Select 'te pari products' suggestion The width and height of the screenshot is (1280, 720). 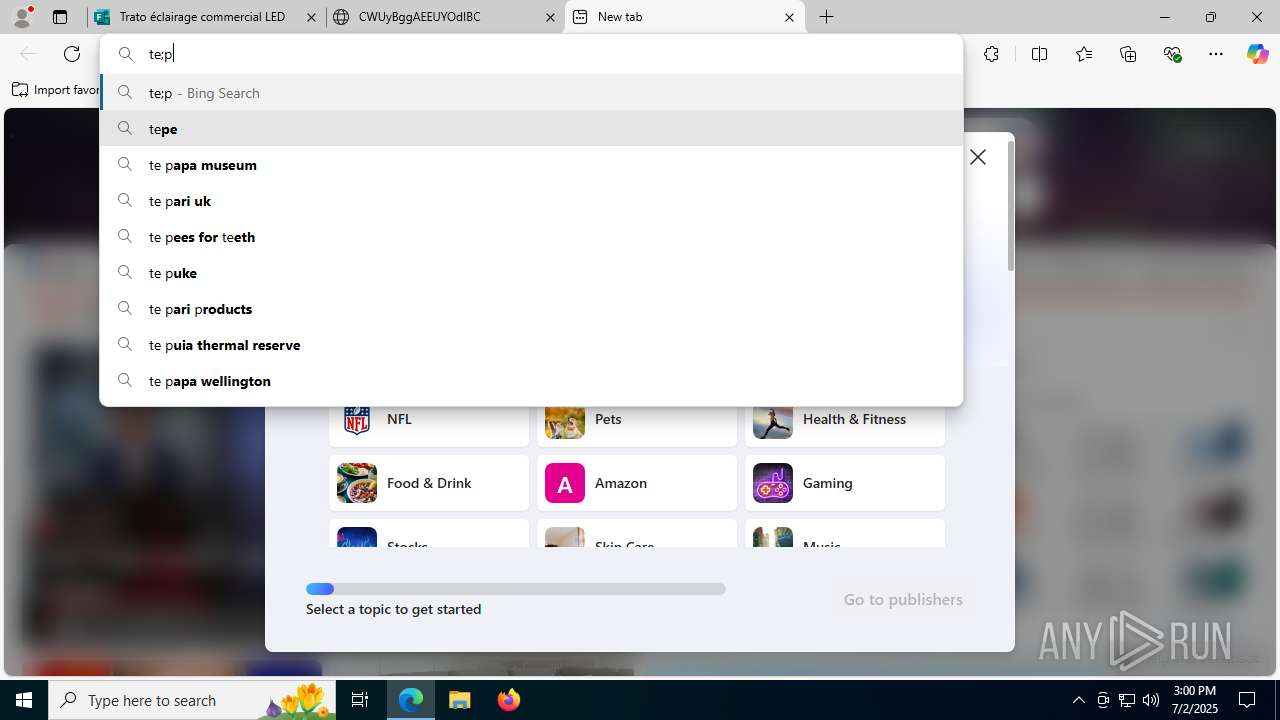click(x=531, y=308)
